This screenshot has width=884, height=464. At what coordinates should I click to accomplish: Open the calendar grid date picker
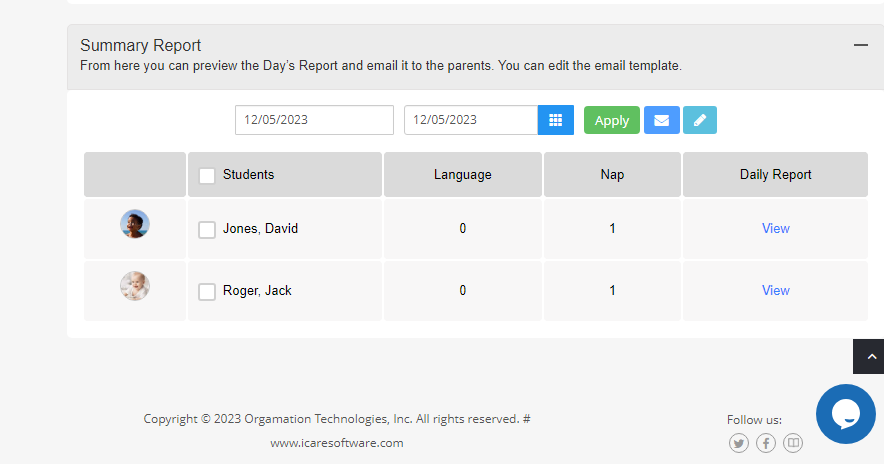tap(555, 120)
